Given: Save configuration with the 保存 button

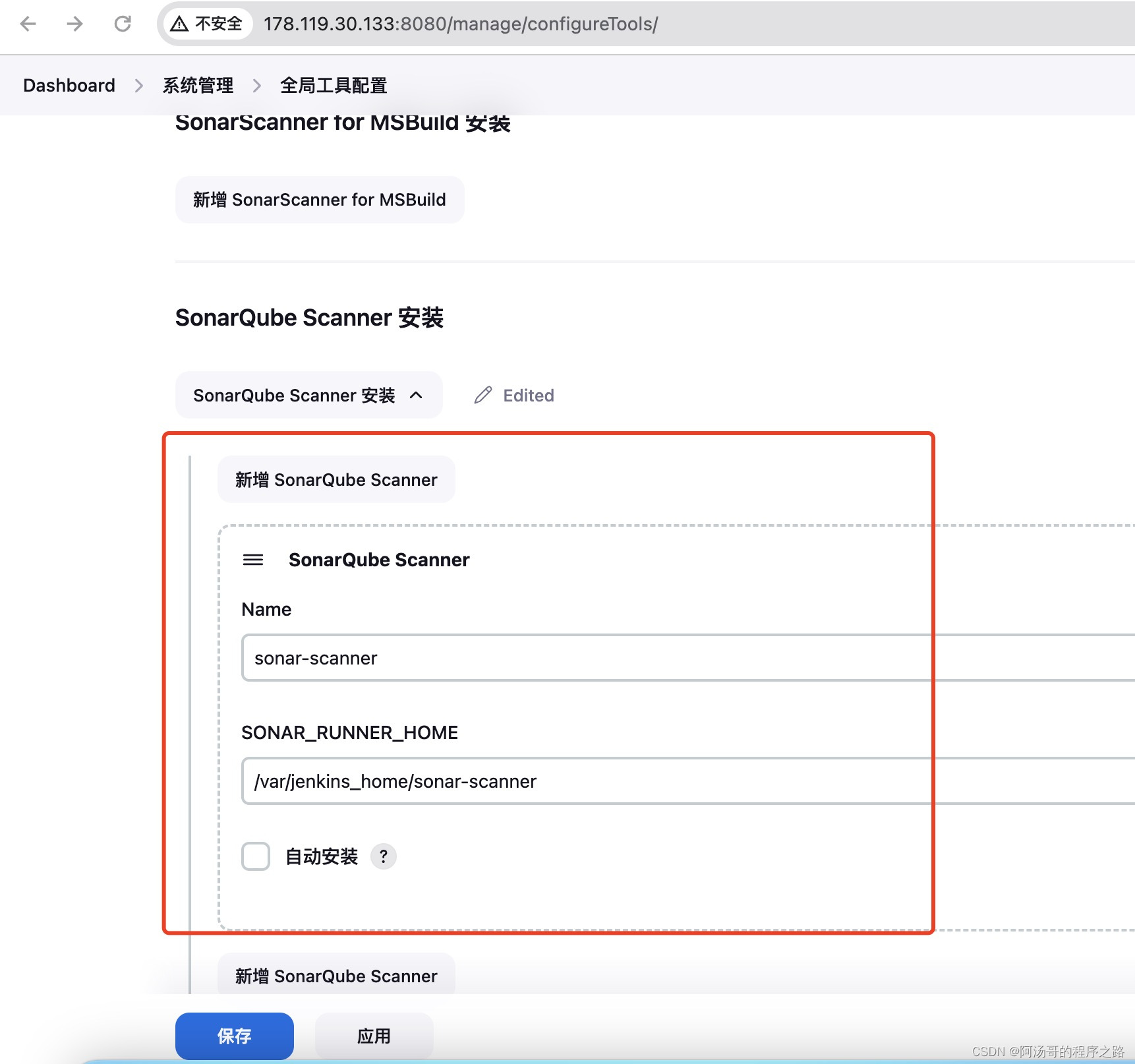Looking at the screenshot, I should coord(235,1036).
